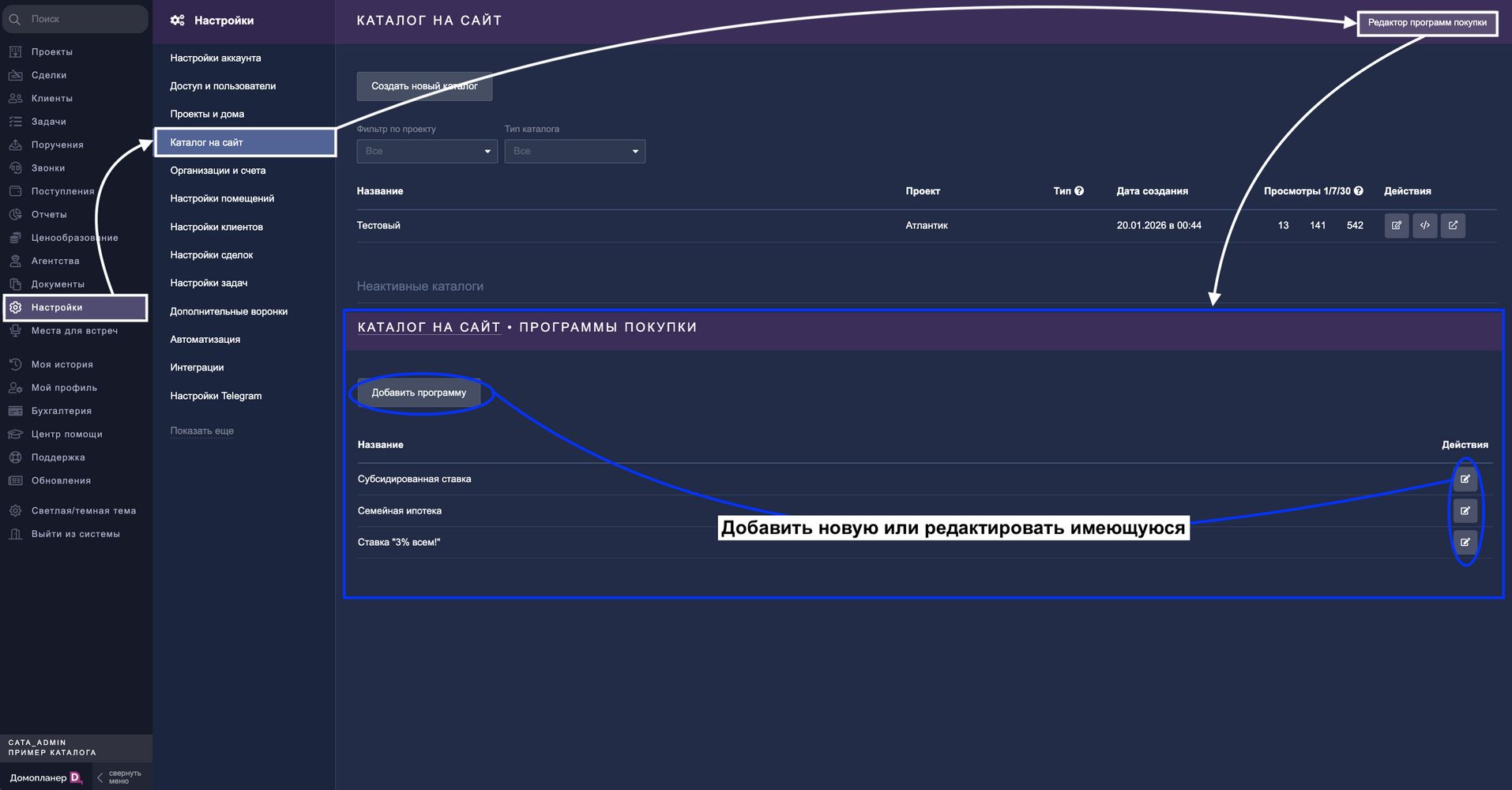This screenshot has width=1512, height=790.
Task: Edit the Тестовый catalog via pencil icon
Action: 1396,226
